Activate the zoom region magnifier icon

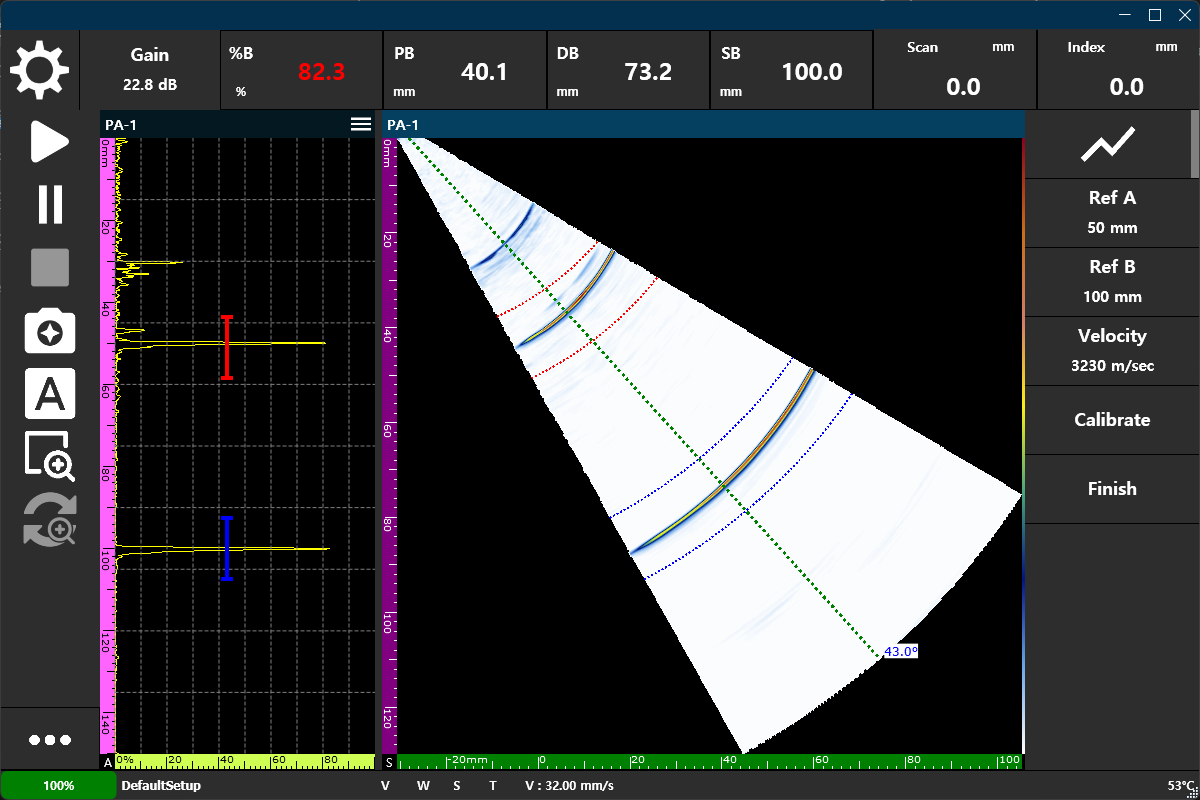pyautogui.click(x=50, y=457)
